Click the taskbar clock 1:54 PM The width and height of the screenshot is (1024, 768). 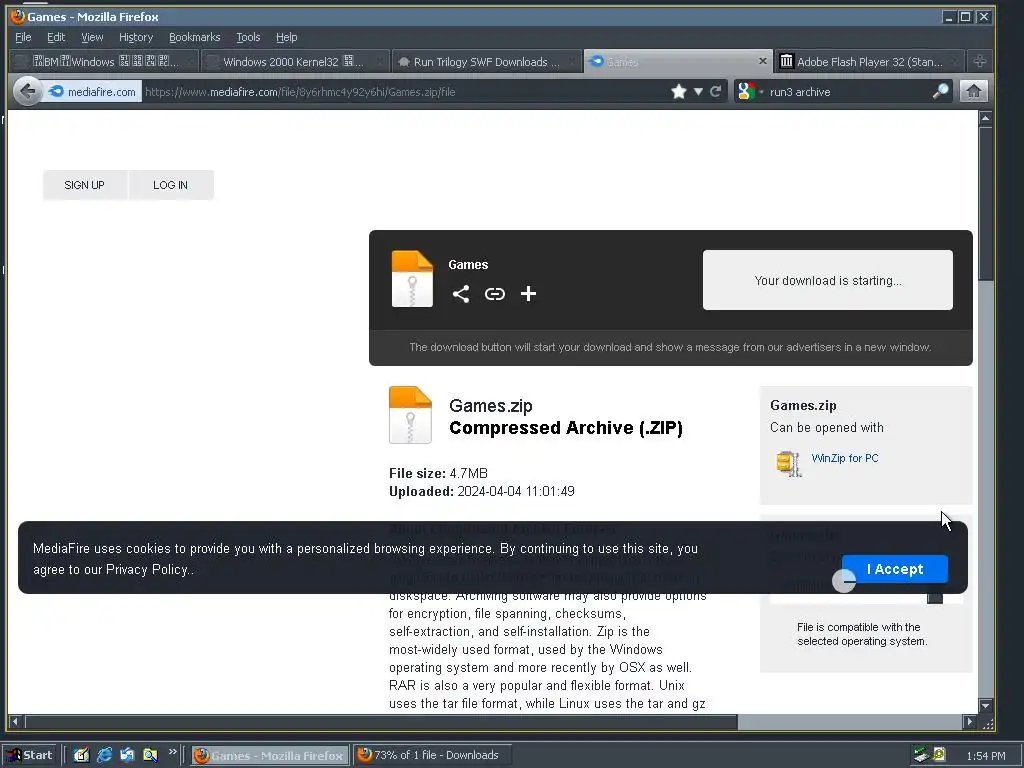tap(985, 756)
